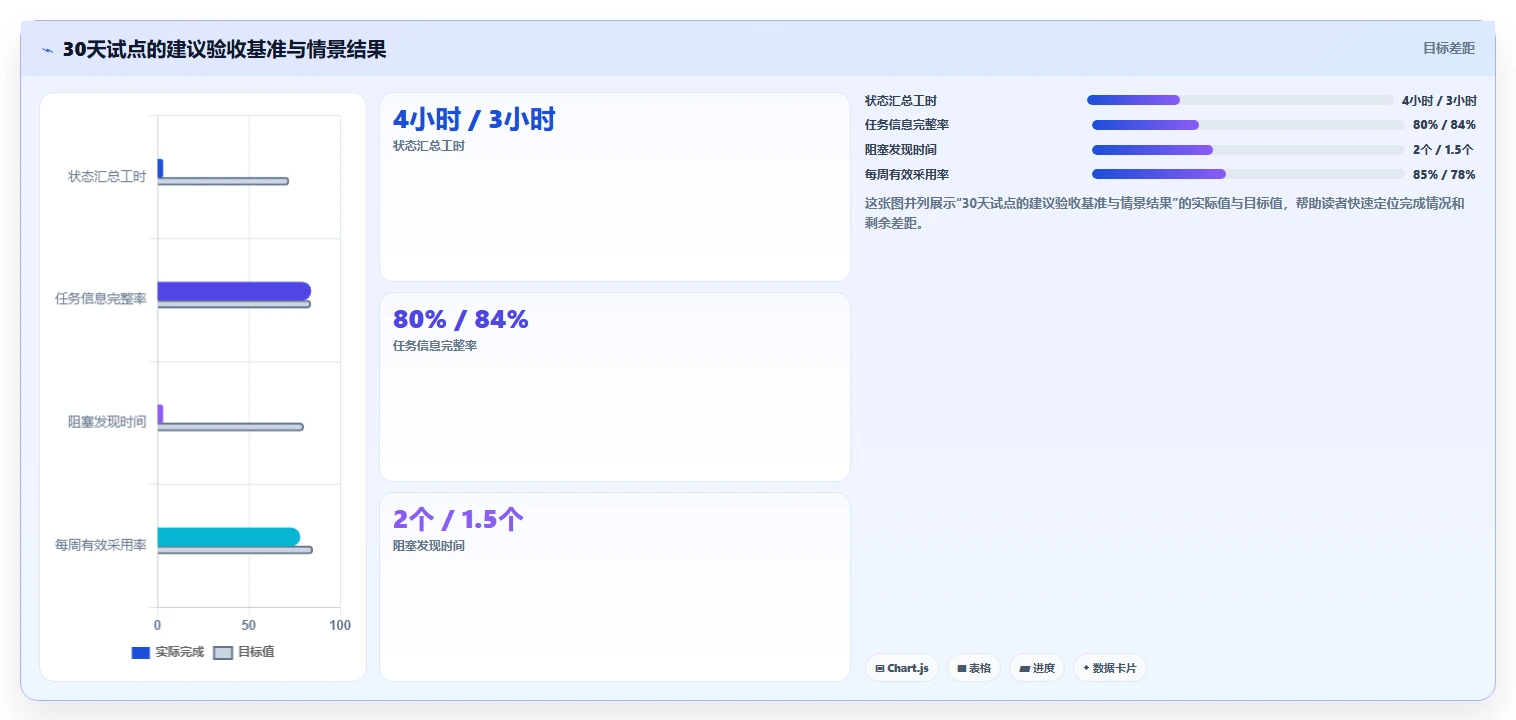
Task: Click the 状态汇总工时 chart axis label
Action: (x=107, y=176)
